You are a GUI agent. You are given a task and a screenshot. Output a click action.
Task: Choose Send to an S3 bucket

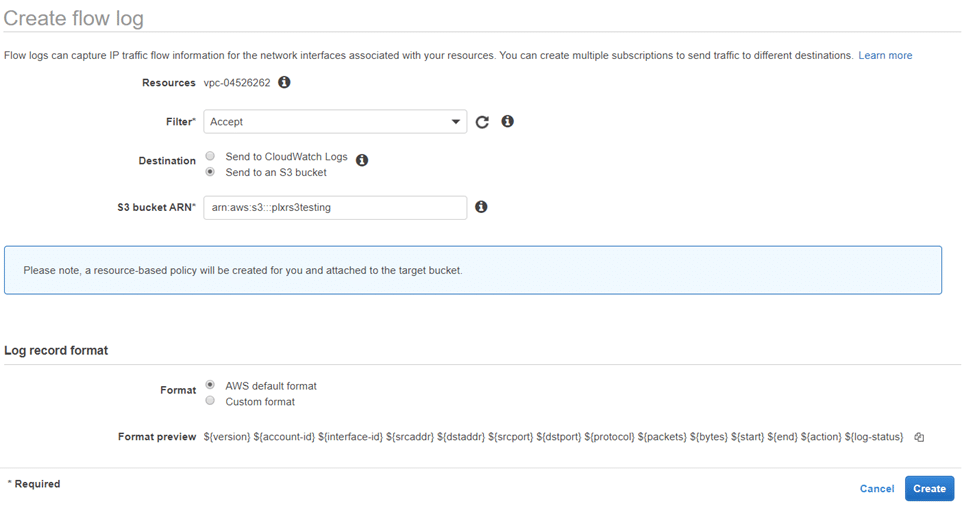[x=210, y=172]
